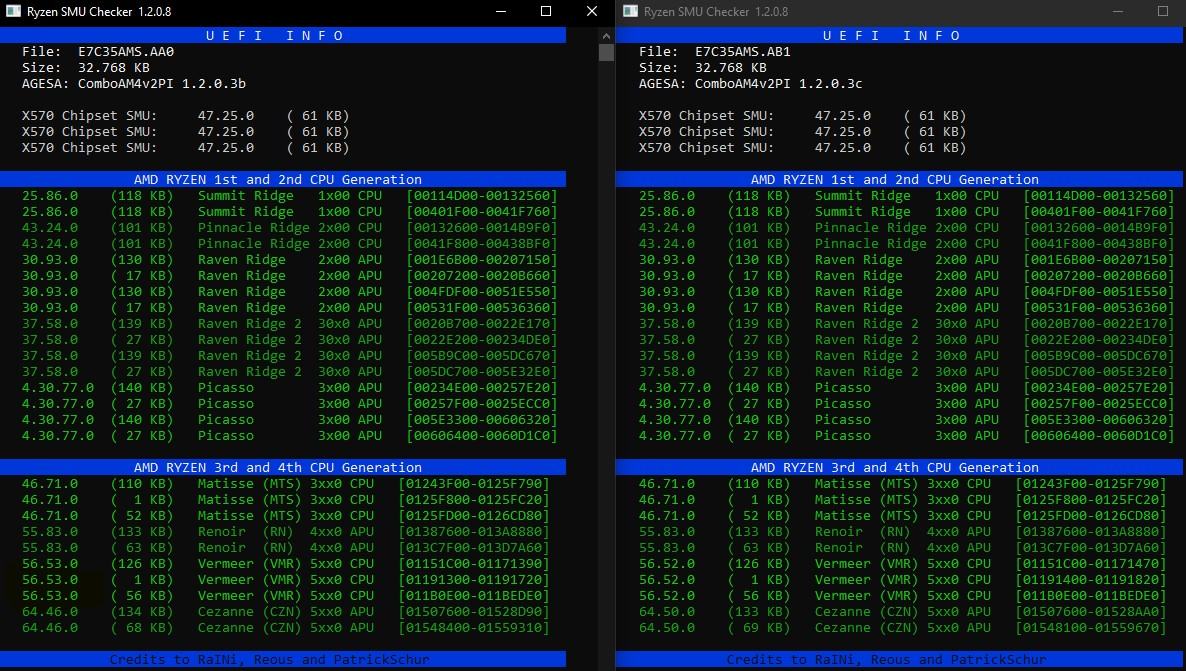
Task: Click Picasso row [00606400-0060D1C0] in right window
Action: 907,436
